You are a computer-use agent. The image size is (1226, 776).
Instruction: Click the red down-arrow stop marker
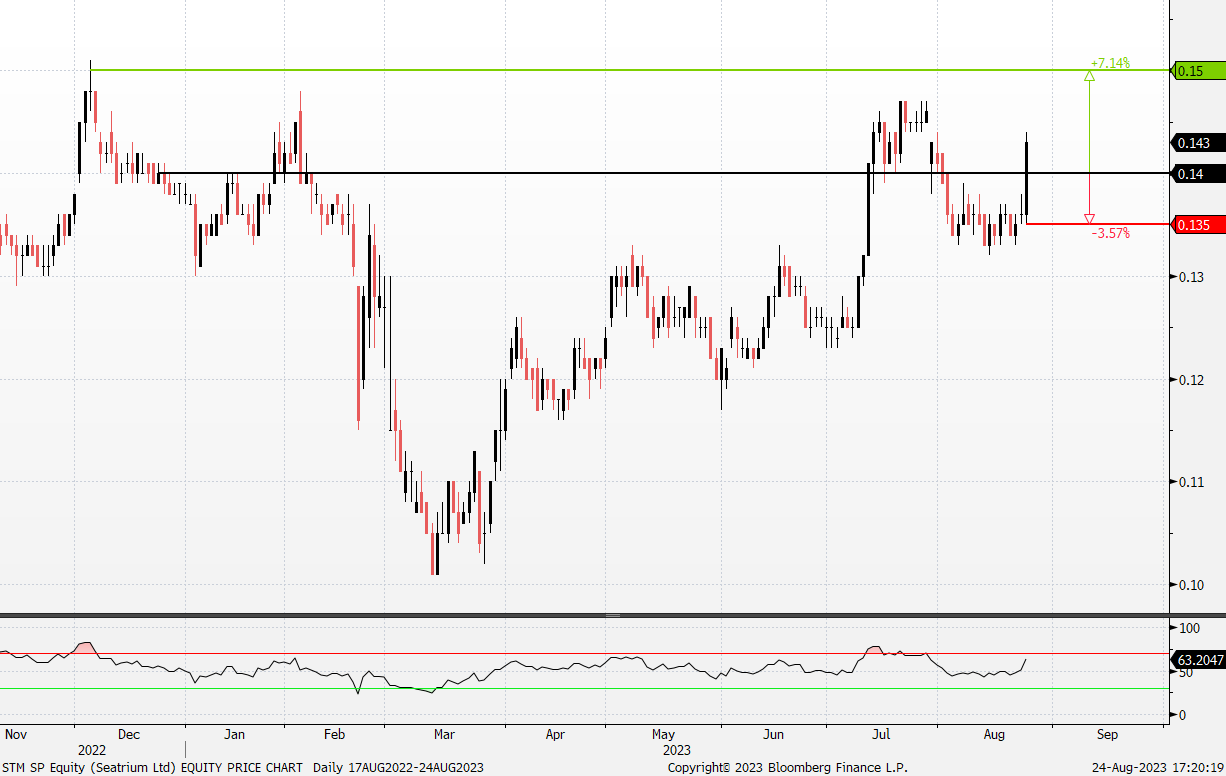point(1089,219)
